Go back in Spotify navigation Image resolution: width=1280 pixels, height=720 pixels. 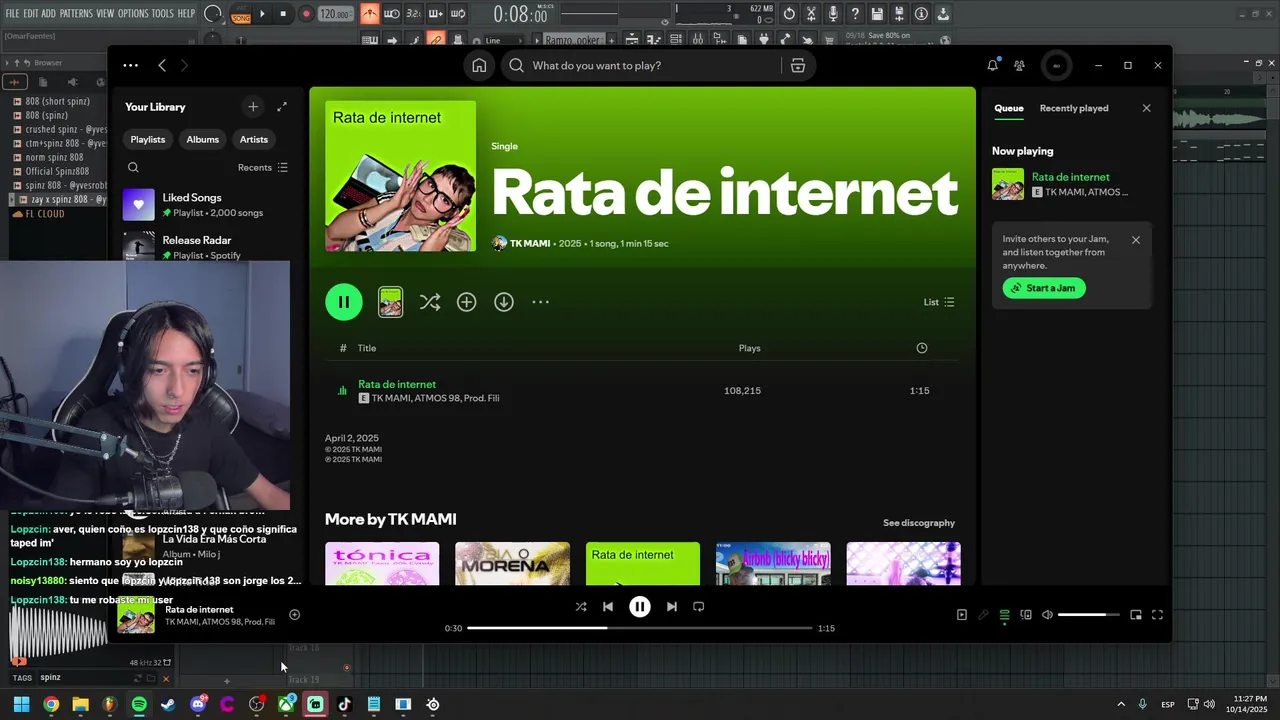pyautogui.click(x=162, y=65)
